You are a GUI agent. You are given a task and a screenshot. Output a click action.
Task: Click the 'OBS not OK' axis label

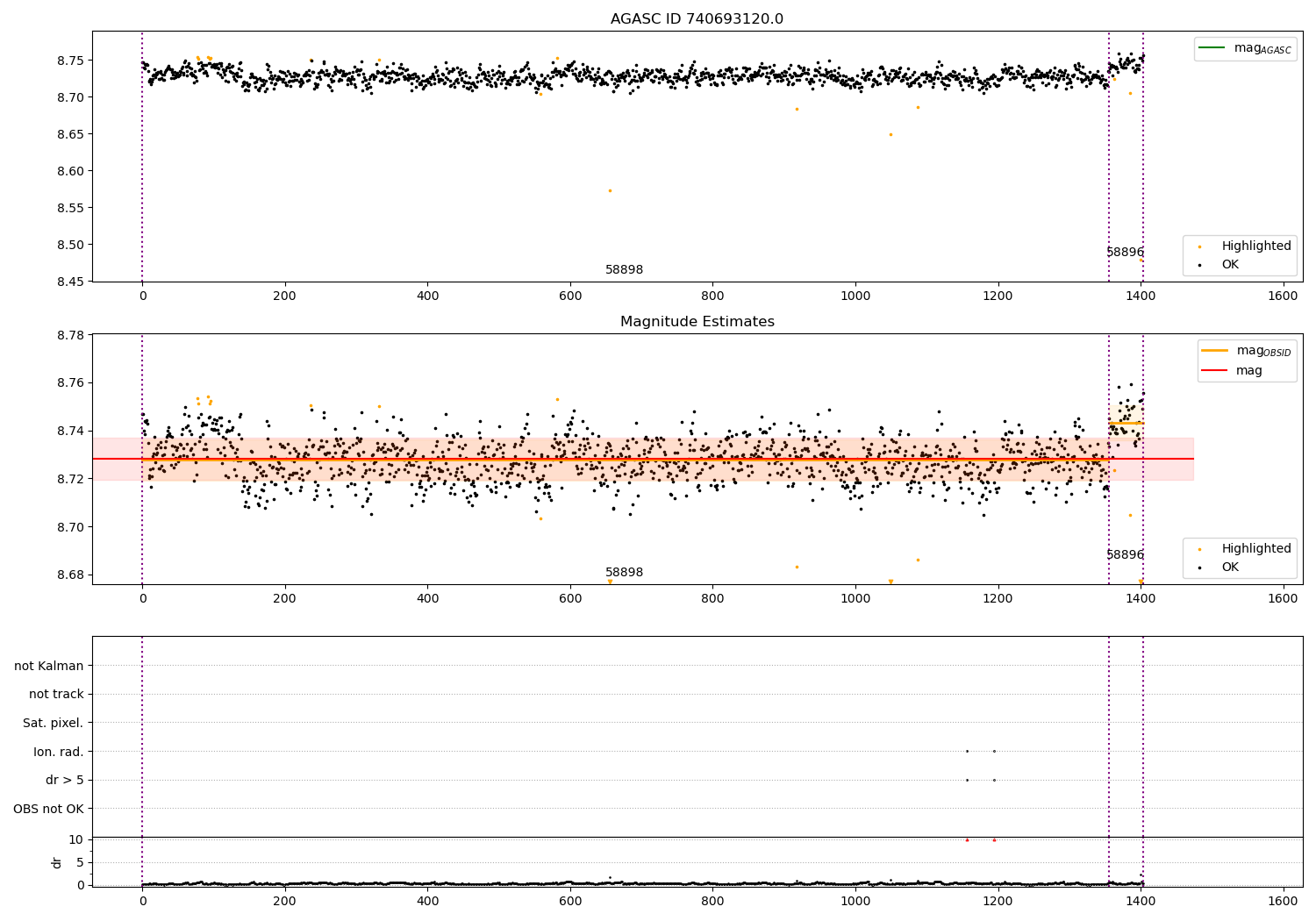[48, 809]
